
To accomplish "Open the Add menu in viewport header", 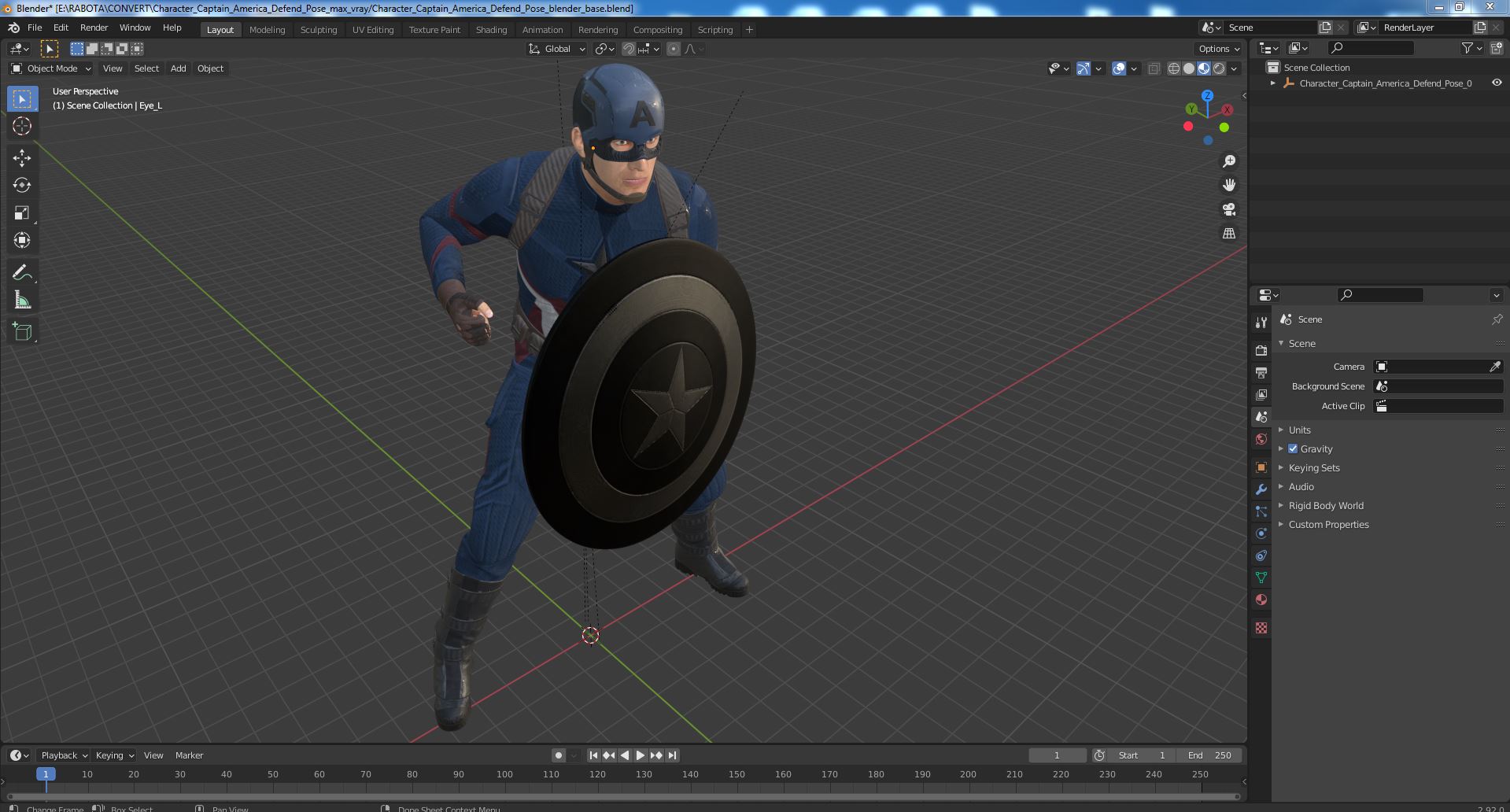I will pyautogui.click(x=179, y=68).
